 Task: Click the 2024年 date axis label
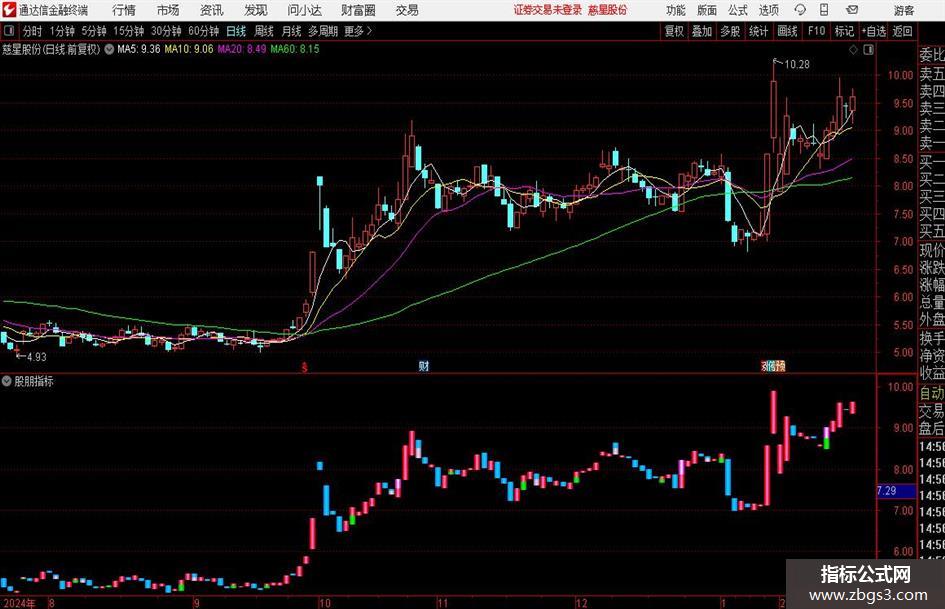(19, 603)
